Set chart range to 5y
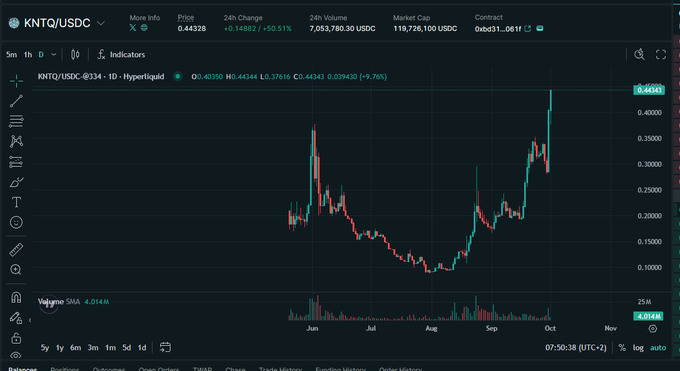 (45, 348)
